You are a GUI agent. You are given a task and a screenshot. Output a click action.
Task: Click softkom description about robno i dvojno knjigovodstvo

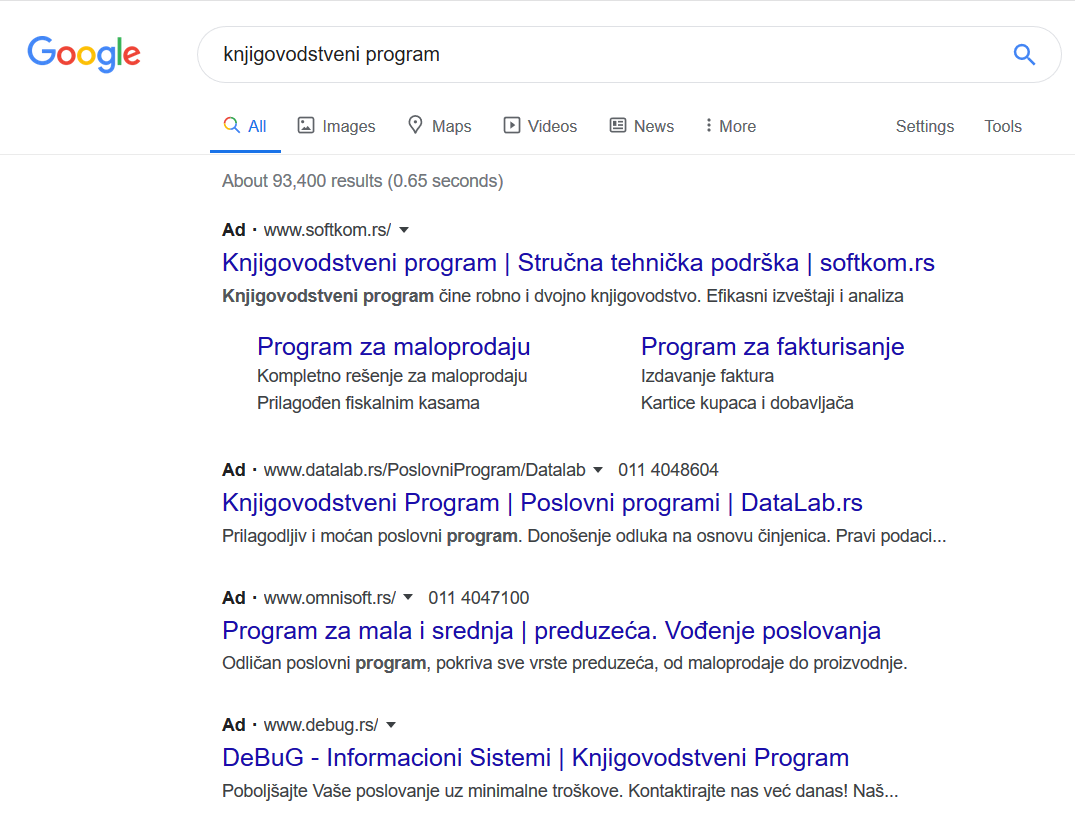[563, 296]
